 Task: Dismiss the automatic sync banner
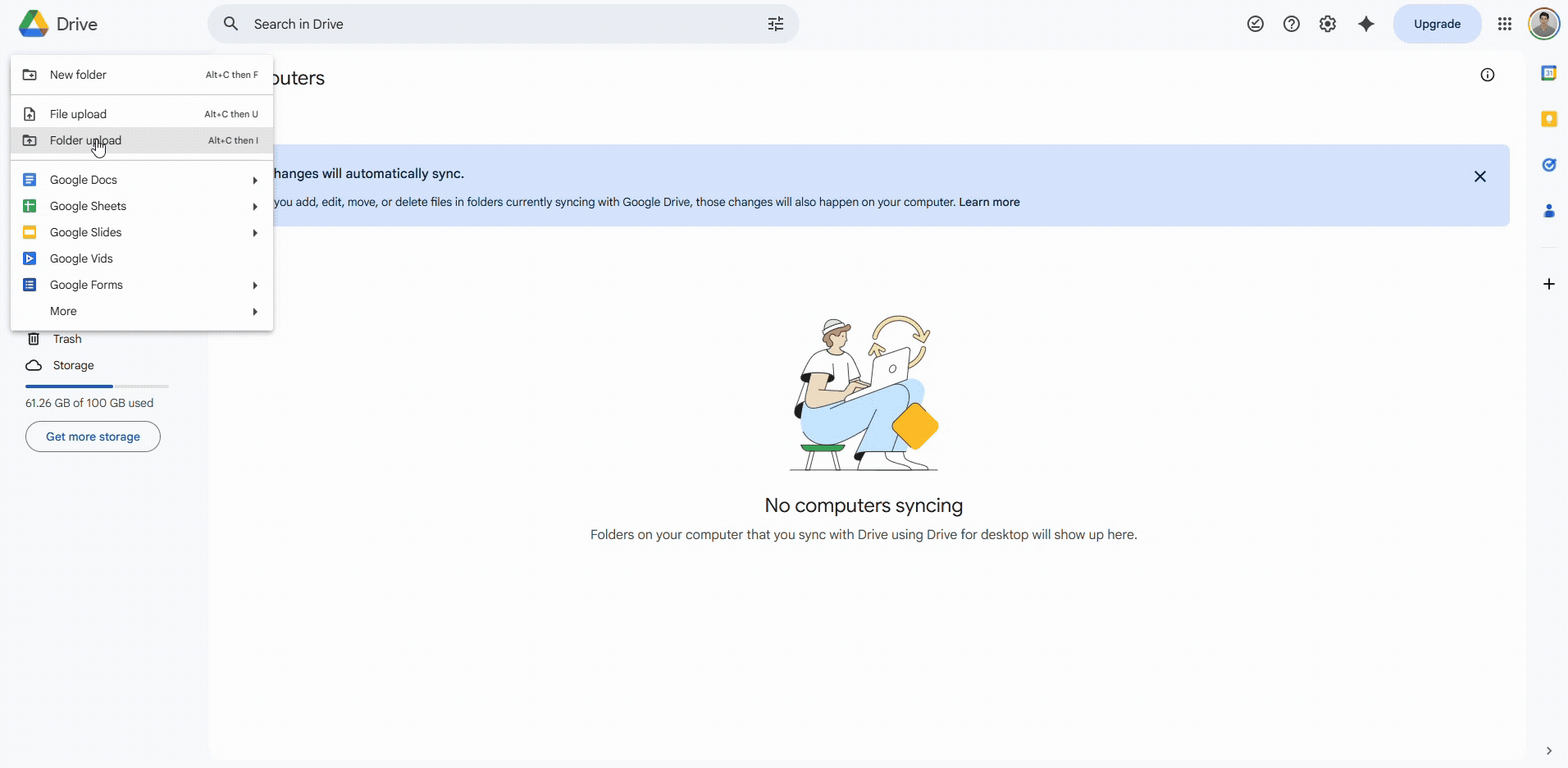coord(1480,176)
